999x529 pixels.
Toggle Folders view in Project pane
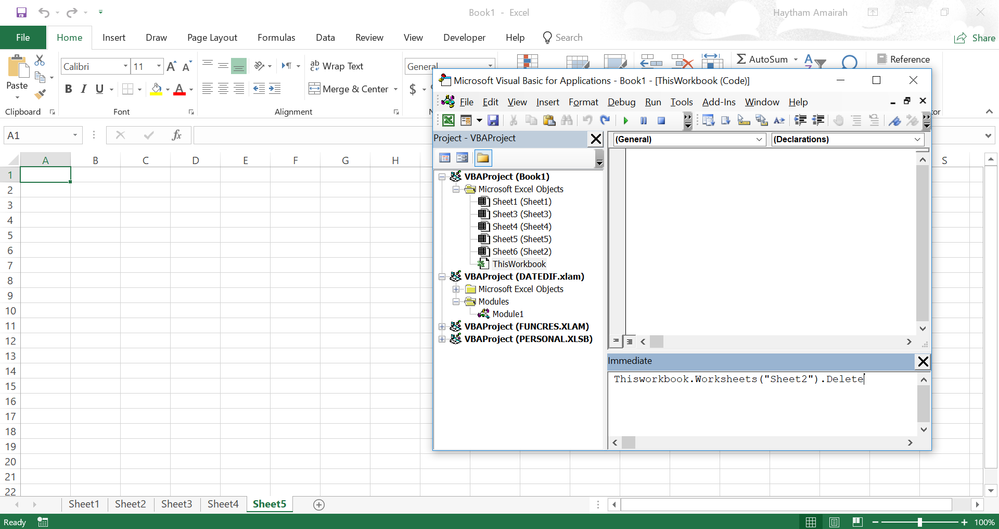point(483,157)
